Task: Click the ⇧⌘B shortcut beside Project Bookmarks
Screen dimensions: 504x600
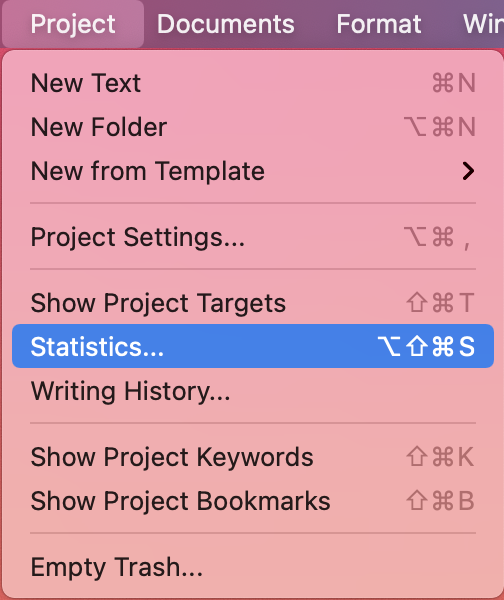Action: click(440, 501)
